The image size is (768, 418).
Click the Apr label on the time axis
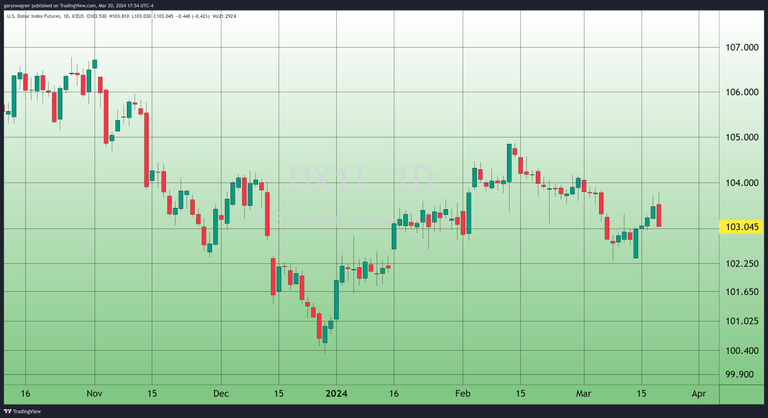click(x=698, y=394)
